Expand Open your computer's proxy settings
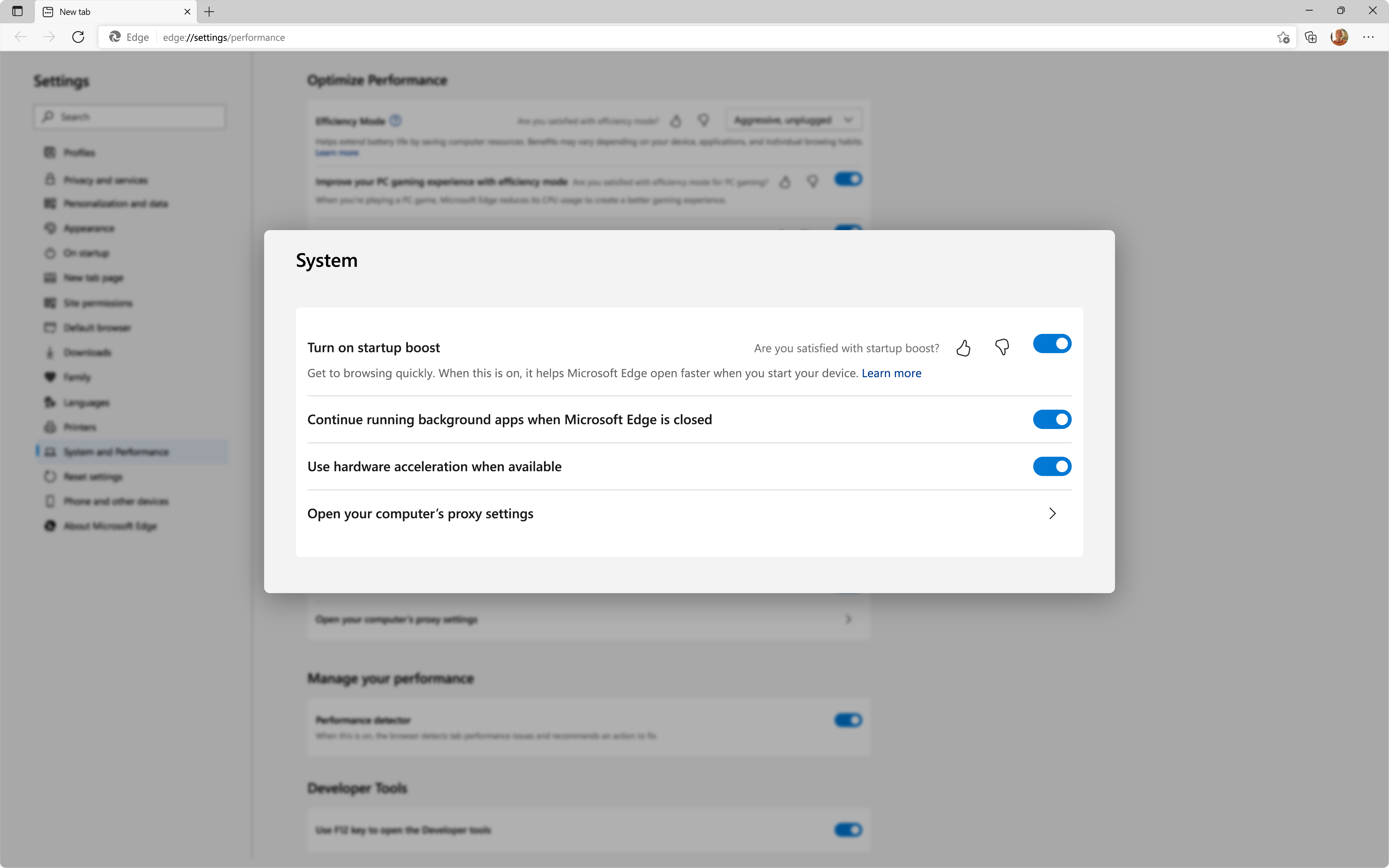This screenshot has height=868, width=1389. point(1052,513)
